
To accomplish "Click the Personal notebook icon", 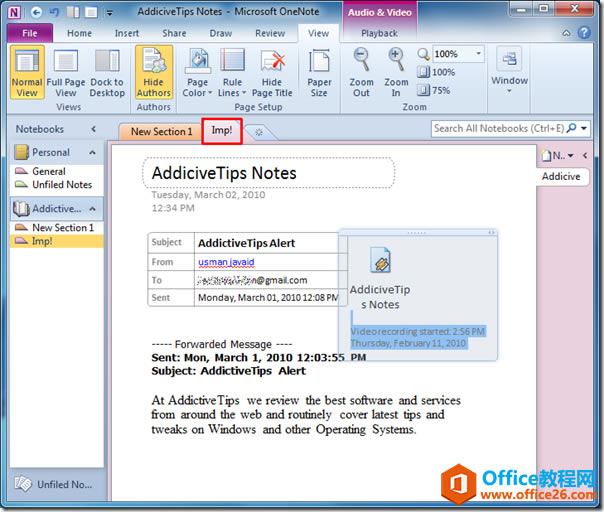I will click(x=21, y=152).
